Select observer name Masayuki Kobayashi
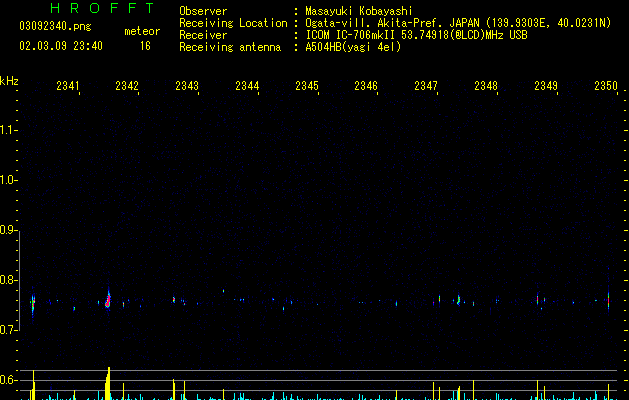 point(359,11)
